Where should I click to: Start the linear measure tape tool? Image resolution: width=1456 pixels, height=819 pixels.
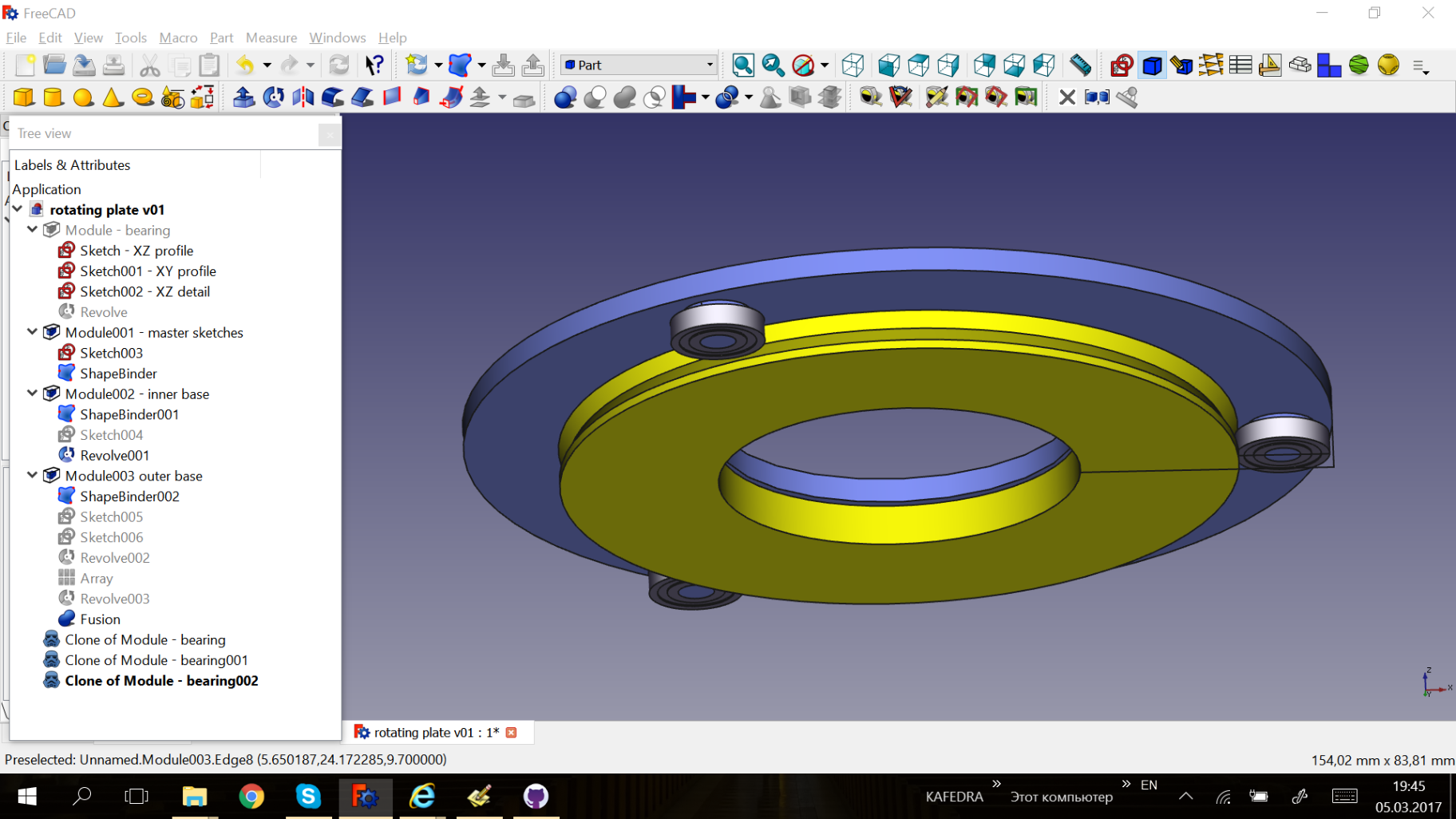point(871,97)
